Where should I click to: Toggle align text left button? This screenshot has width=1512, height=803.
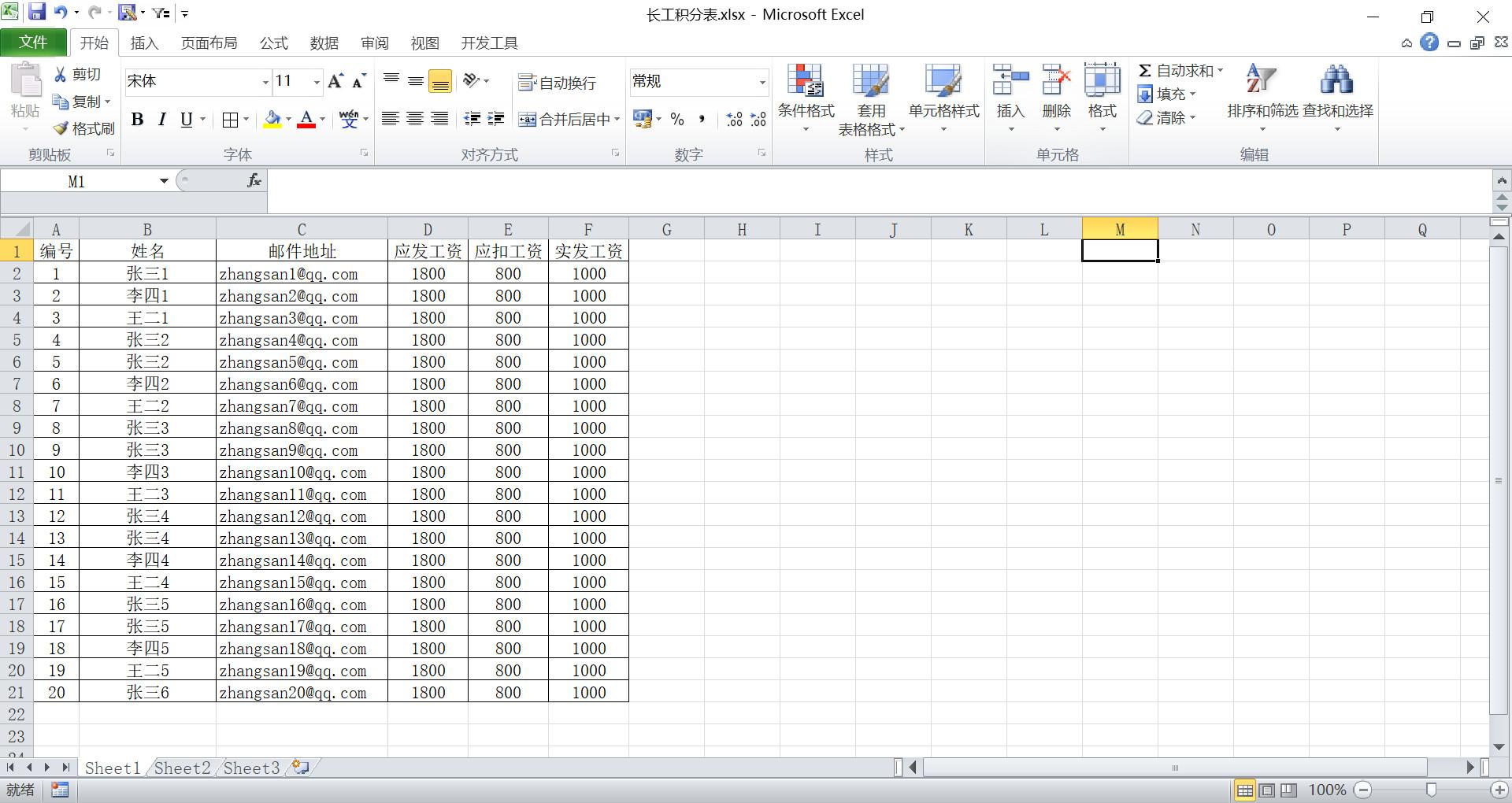click(x=390, y=119)
